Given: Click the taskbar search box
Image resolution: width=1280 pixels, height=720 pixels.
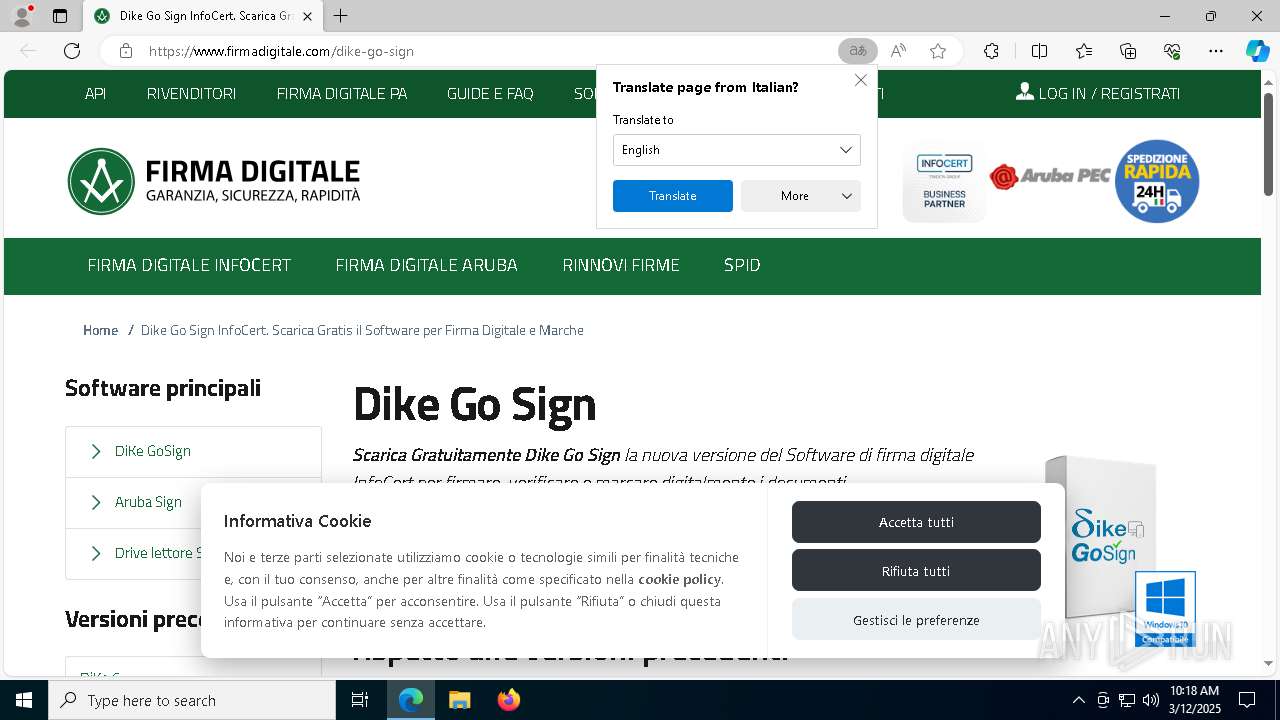Looking at the screenshot, I should point(192,700).
